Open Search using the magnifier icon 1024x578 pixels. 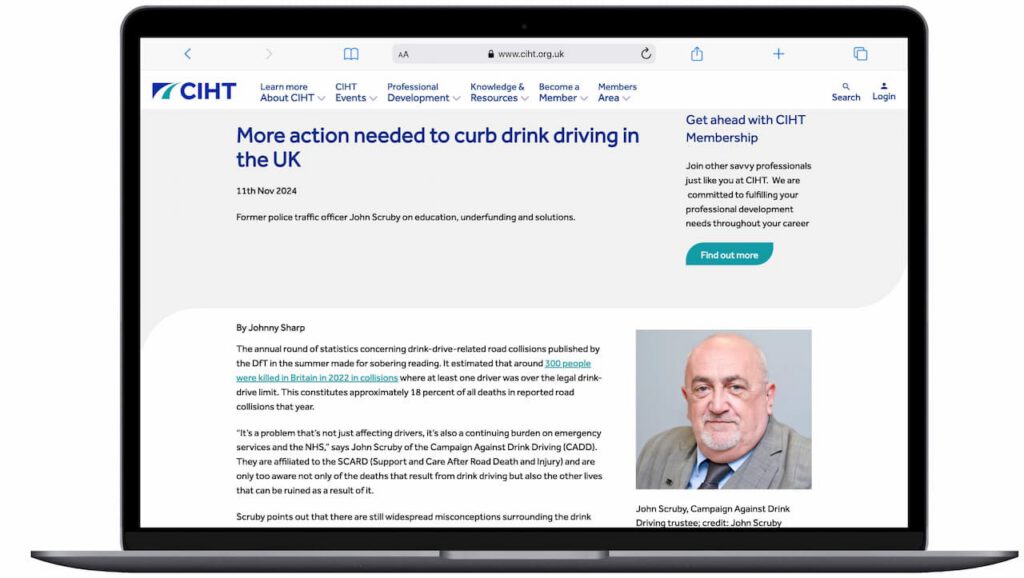[845, 90]
